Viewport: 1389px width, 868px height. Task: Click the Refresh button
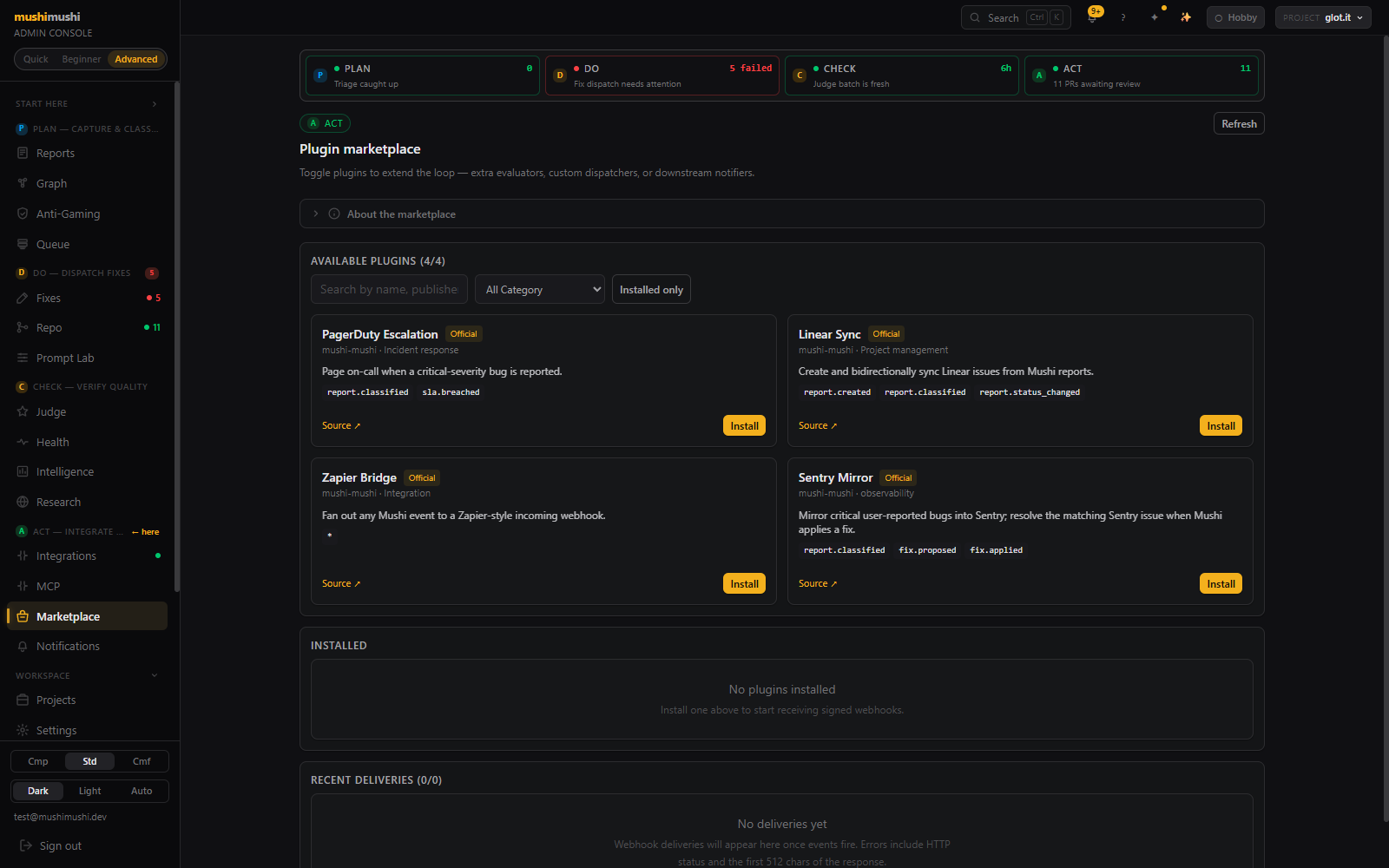coord(1239,123)
